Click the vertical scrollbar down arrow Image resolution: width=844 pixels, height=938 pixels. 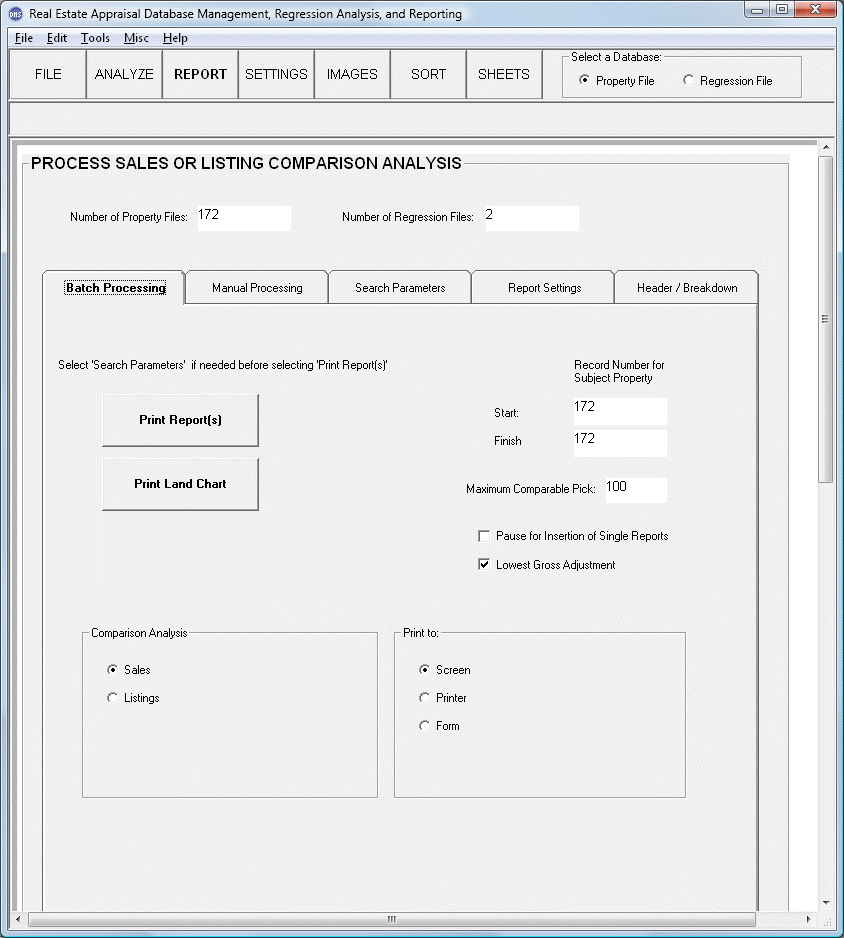point(826,903)
